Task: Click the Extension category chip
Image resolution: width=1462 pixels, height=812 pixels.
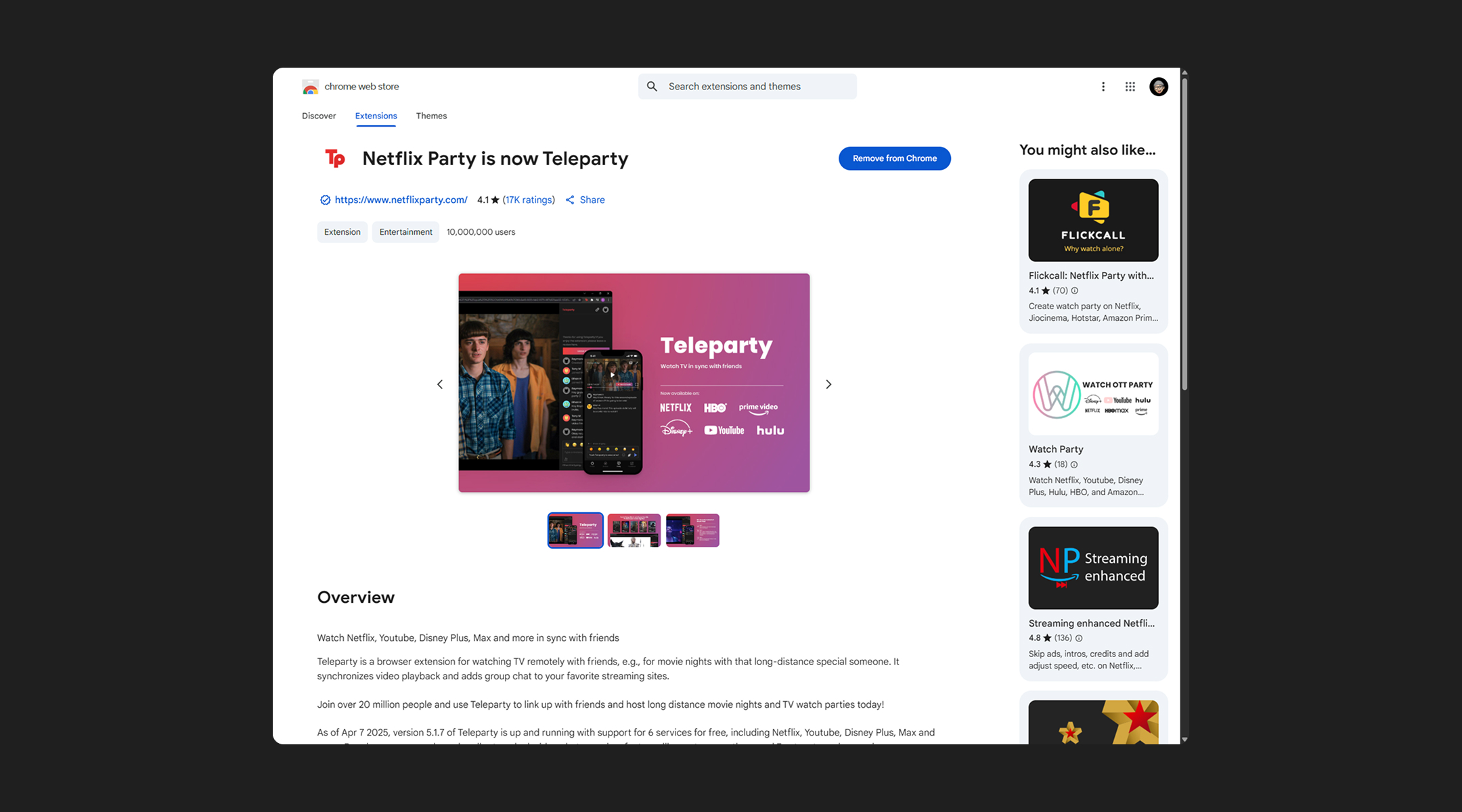Action: pos(342,232)
